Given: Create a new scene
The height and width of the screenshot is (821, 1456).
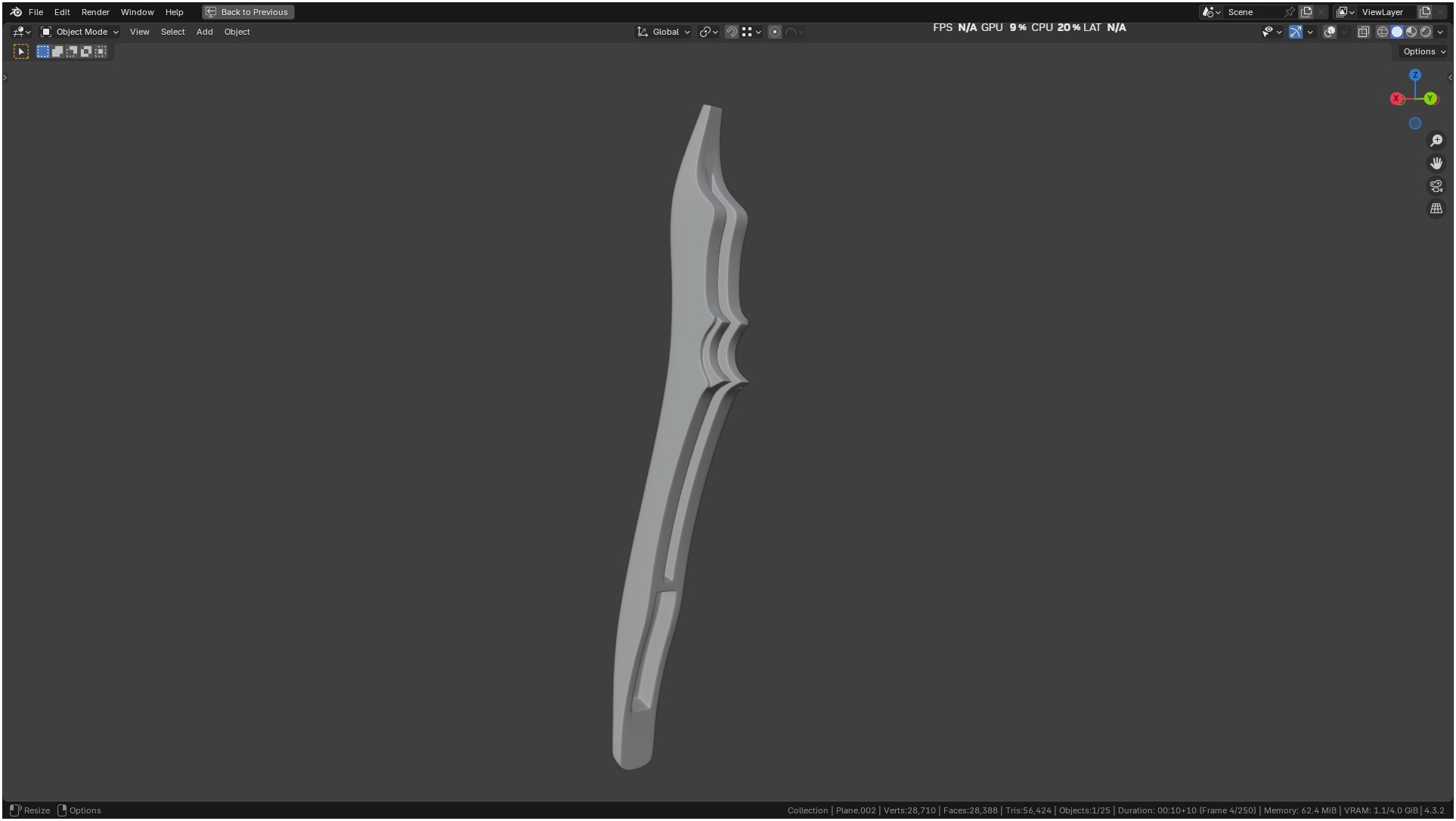Looking at the screenshot, I should coord(1306,12).
